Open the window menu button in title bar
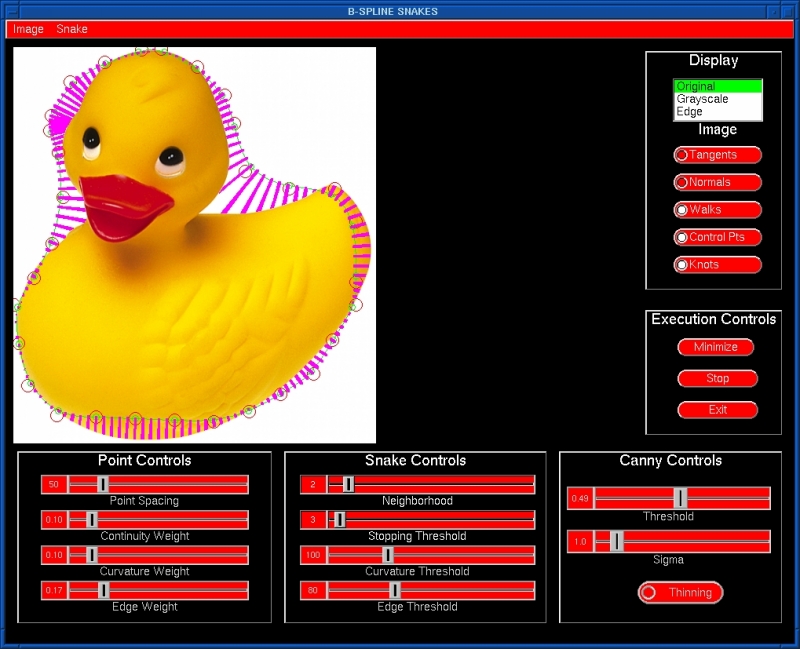The width and height of the screenshot is (800, 649). click(11, 11)
